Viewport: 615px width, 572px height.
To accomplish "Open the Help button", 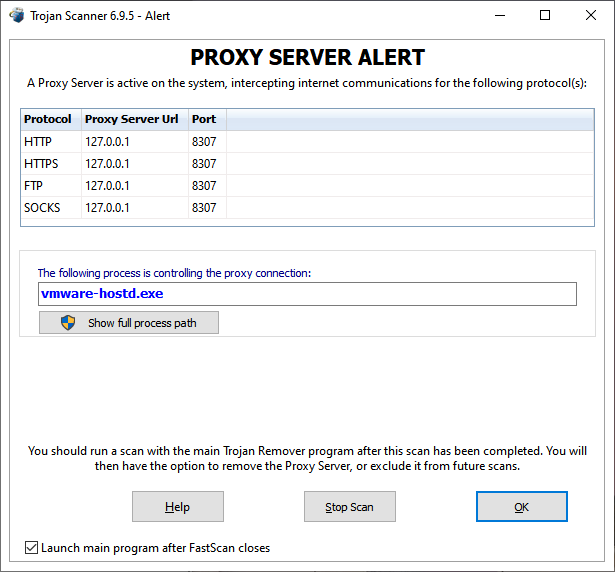I will pos(178,506).
